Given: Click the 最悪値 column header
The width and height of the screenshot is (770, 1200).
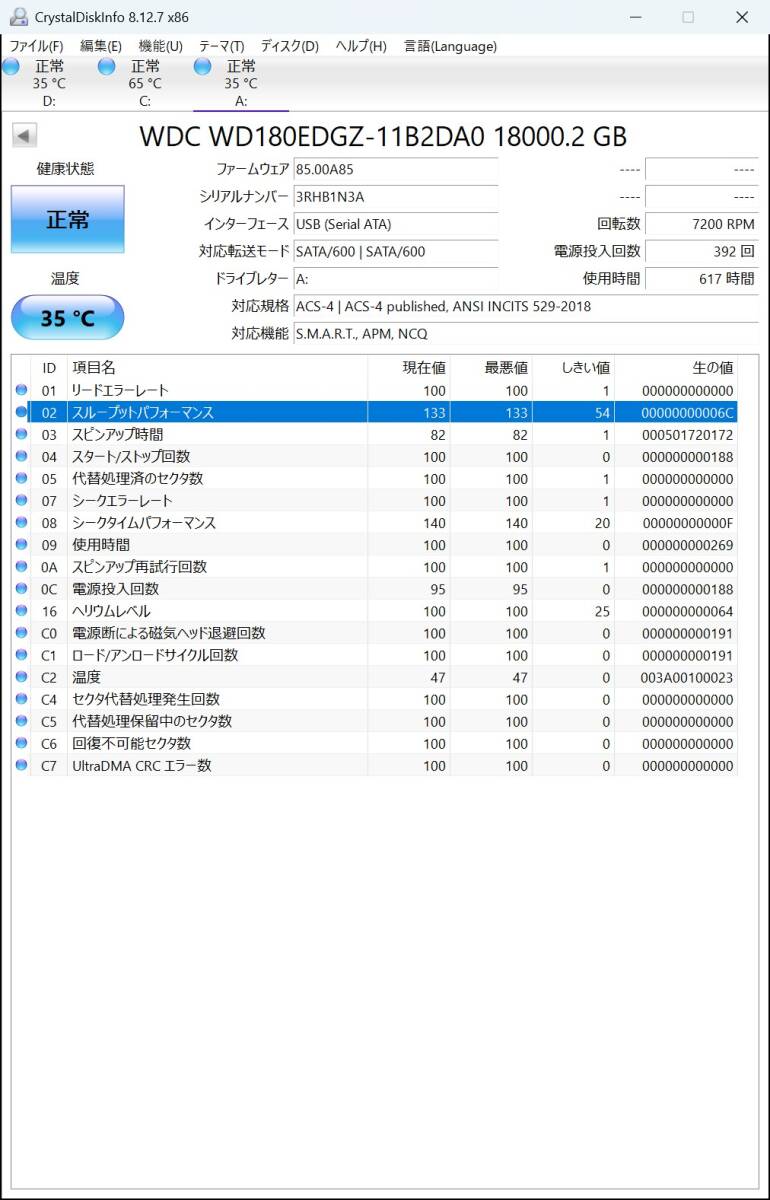Looking at the screenshot, I should 490,368.
